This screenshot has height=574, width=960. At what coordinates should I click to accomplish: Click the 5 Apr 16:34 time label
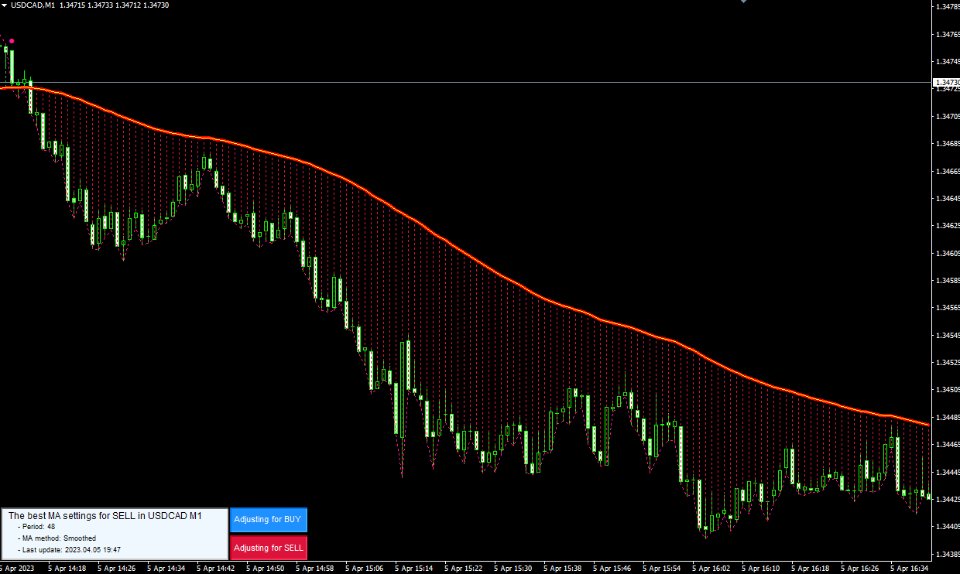[910, 568]
